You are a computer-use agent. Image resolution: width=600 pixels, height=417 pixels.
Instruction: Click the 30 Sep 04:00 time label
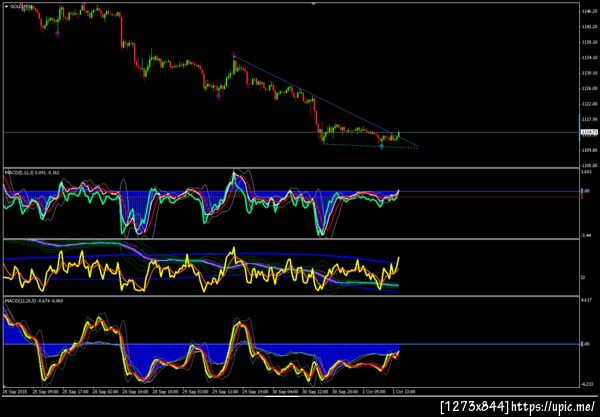tap(285, 392)
